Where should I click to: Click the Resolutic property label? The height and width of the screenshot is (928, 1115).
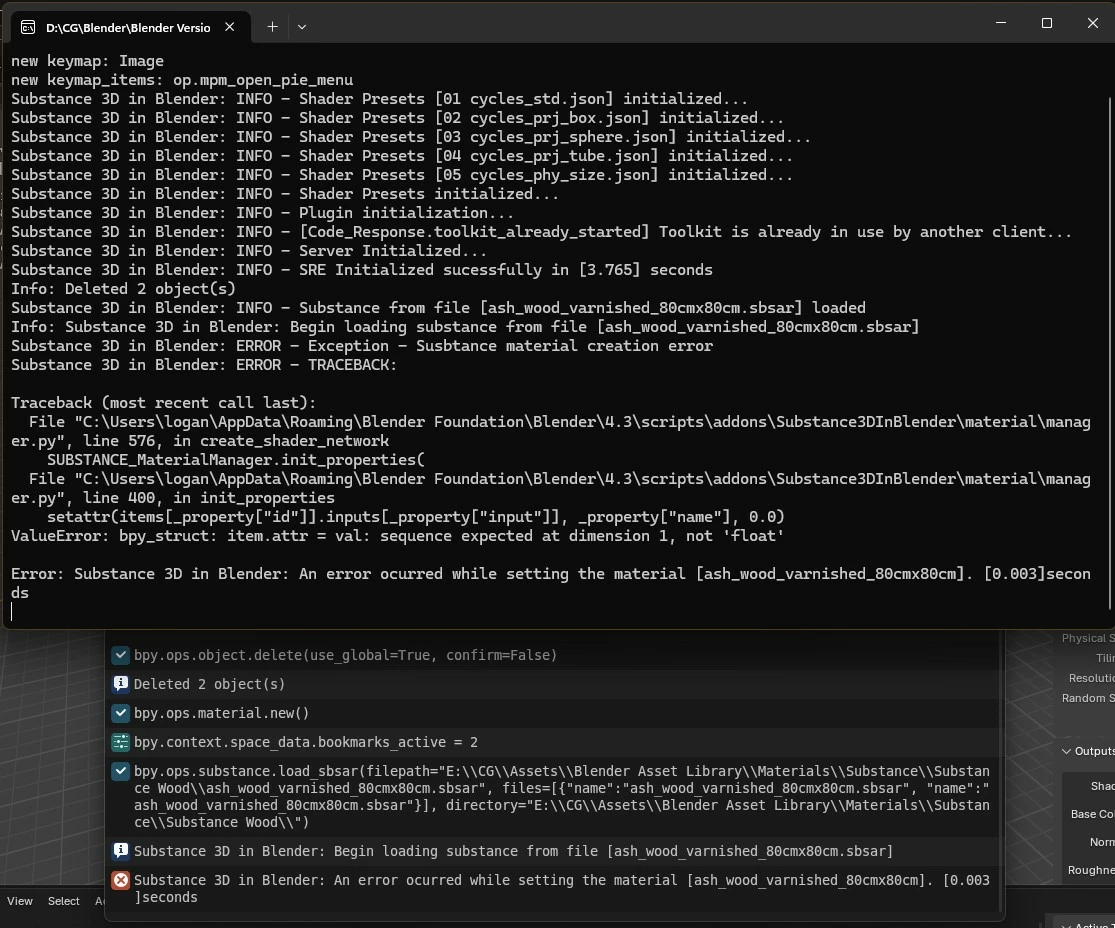point(1092,678)
